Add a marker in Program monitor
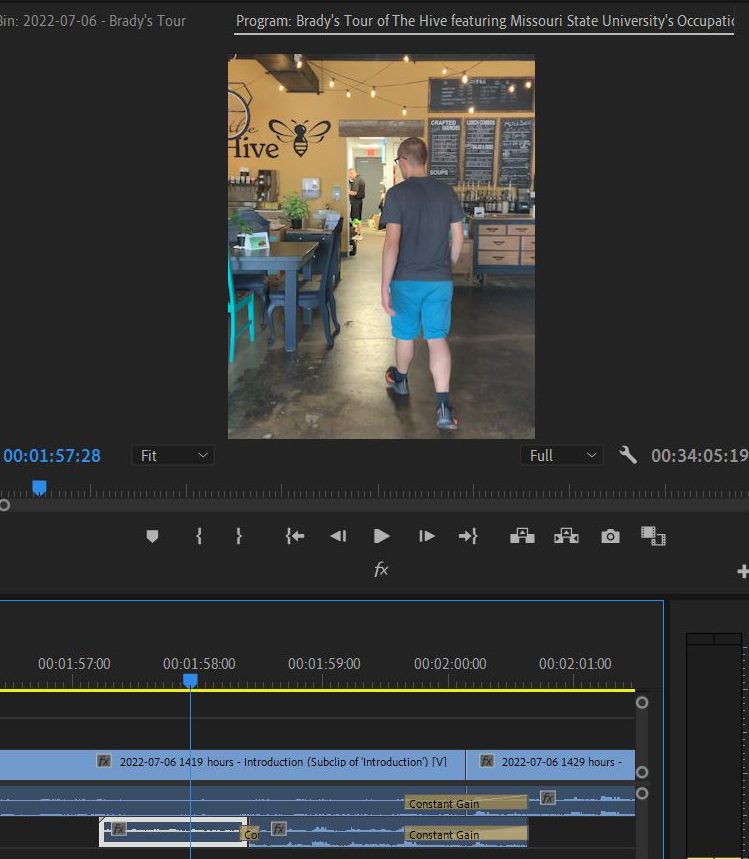749x859 pixels. 152,536
